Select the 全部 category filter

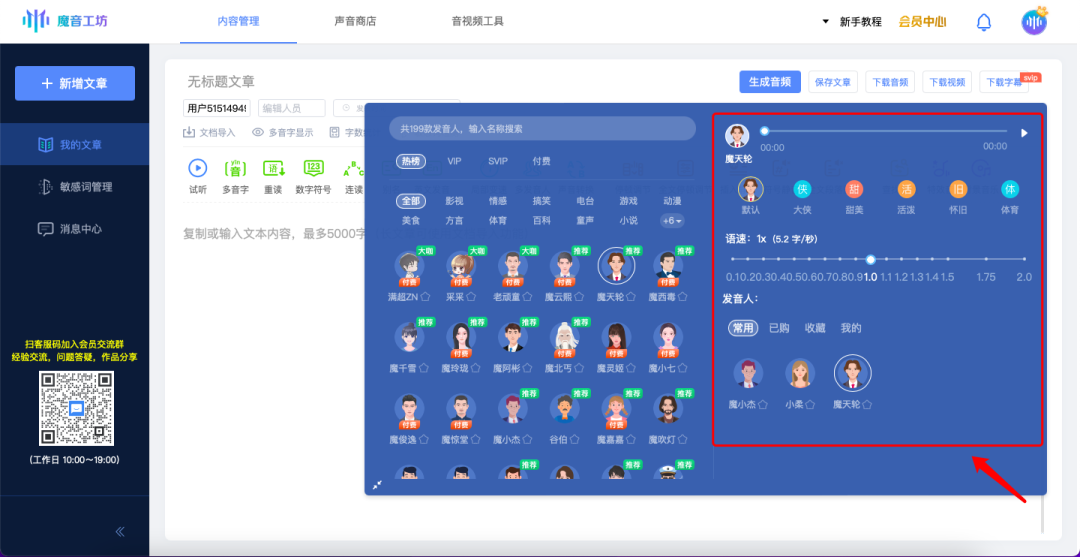[411, 201]
